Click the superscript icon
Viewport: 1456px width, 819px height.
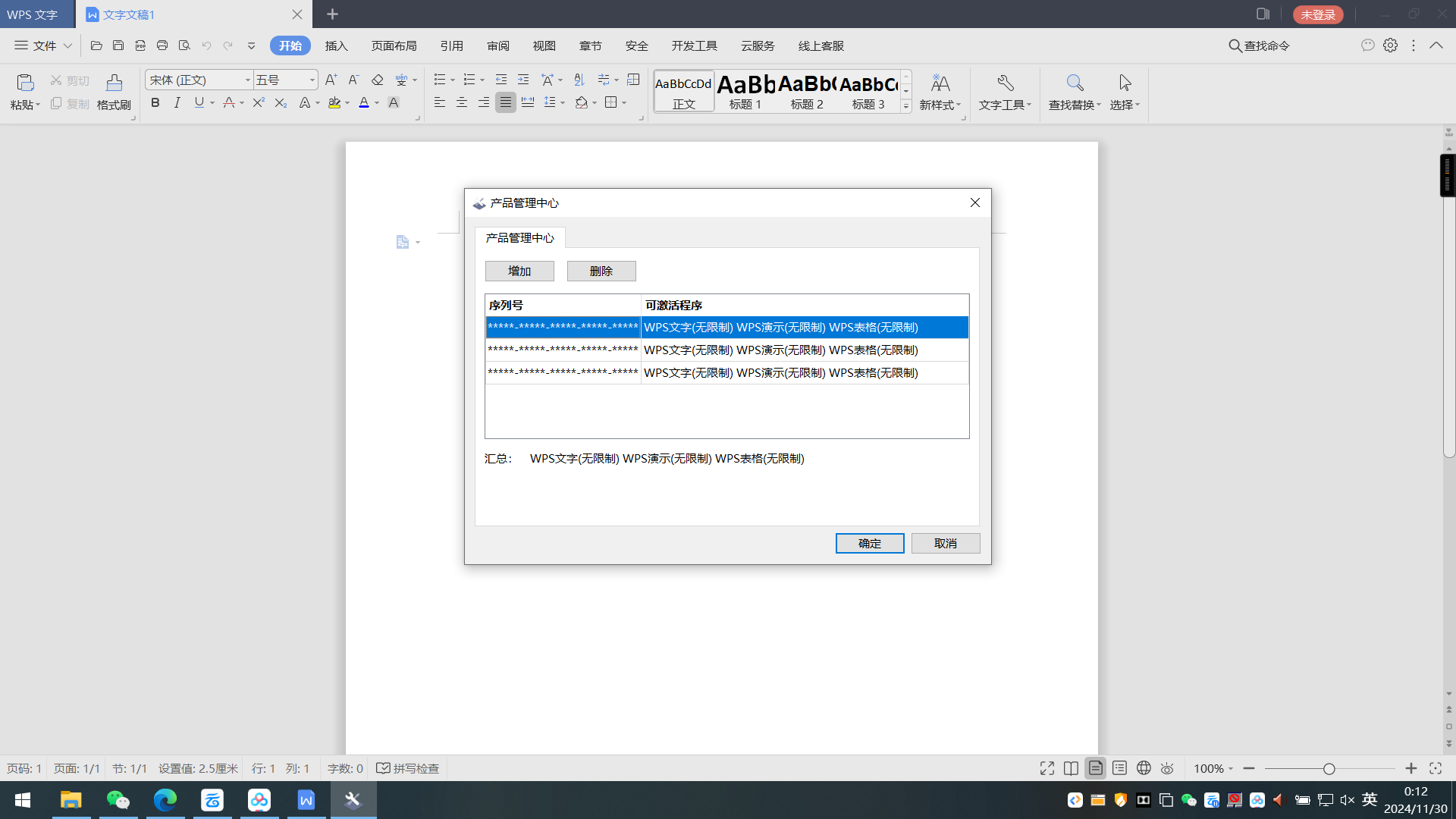point(258,102)
